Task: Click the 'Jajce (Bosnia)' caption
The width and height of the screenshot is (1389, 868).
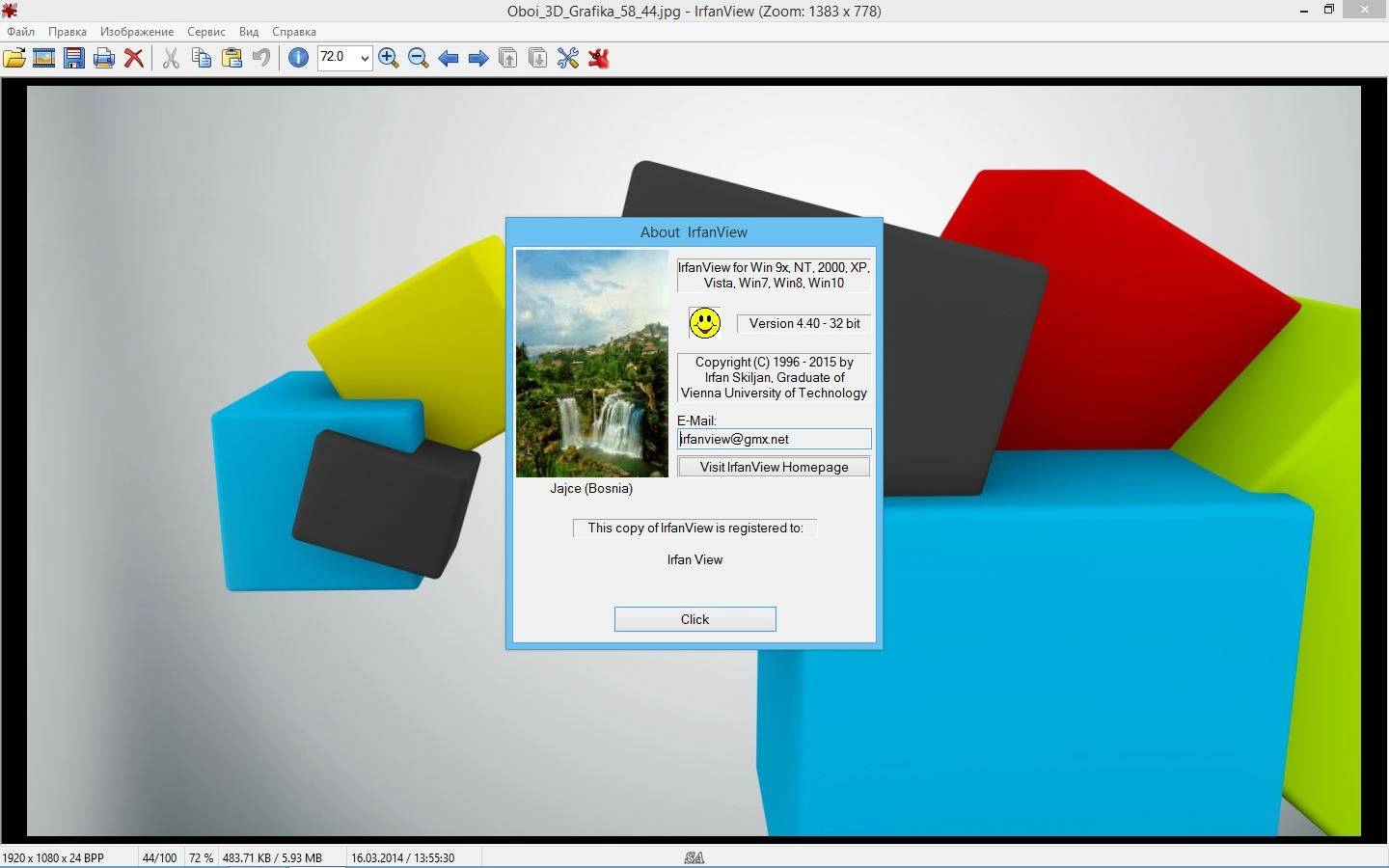Action: coord(591,488)
